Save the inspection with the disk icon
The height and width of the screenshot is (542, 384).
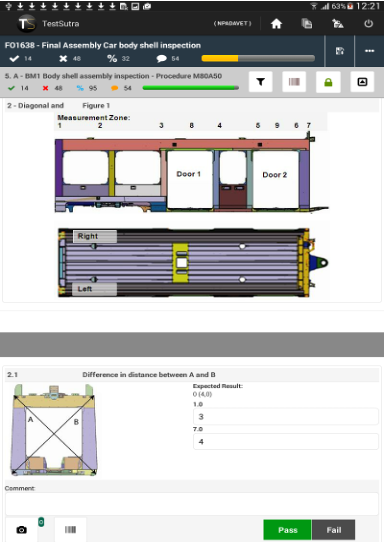point(340,51)
